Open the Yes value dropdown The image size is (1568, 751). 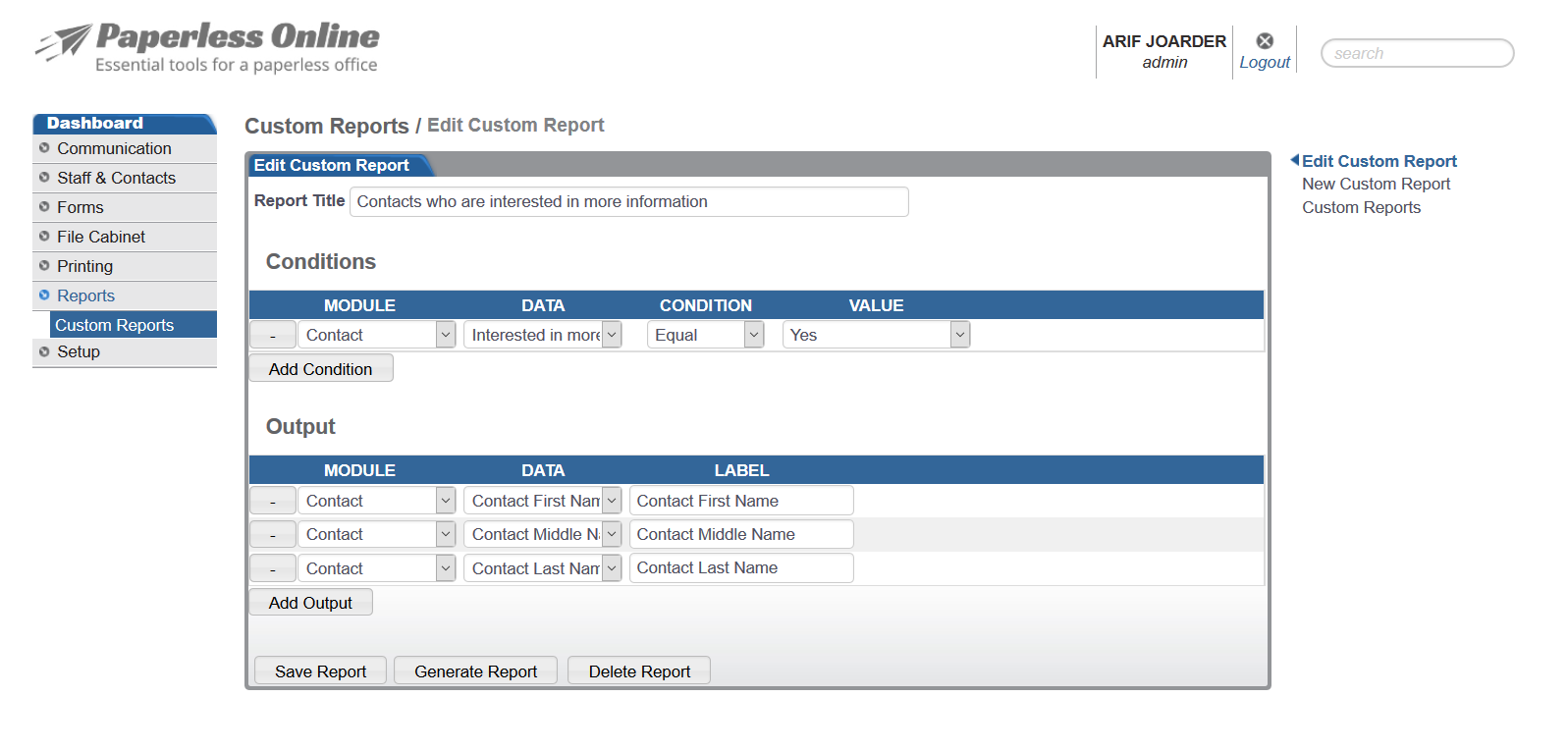click(x=876, y=335)
